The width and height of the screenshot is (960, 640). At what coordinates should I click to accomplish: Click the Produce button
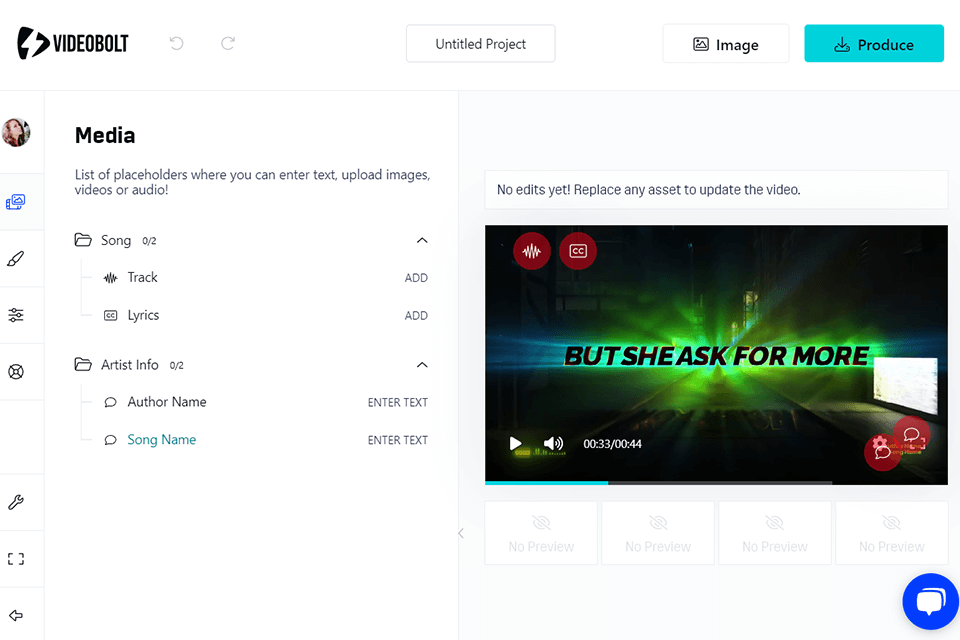[874, 44]
